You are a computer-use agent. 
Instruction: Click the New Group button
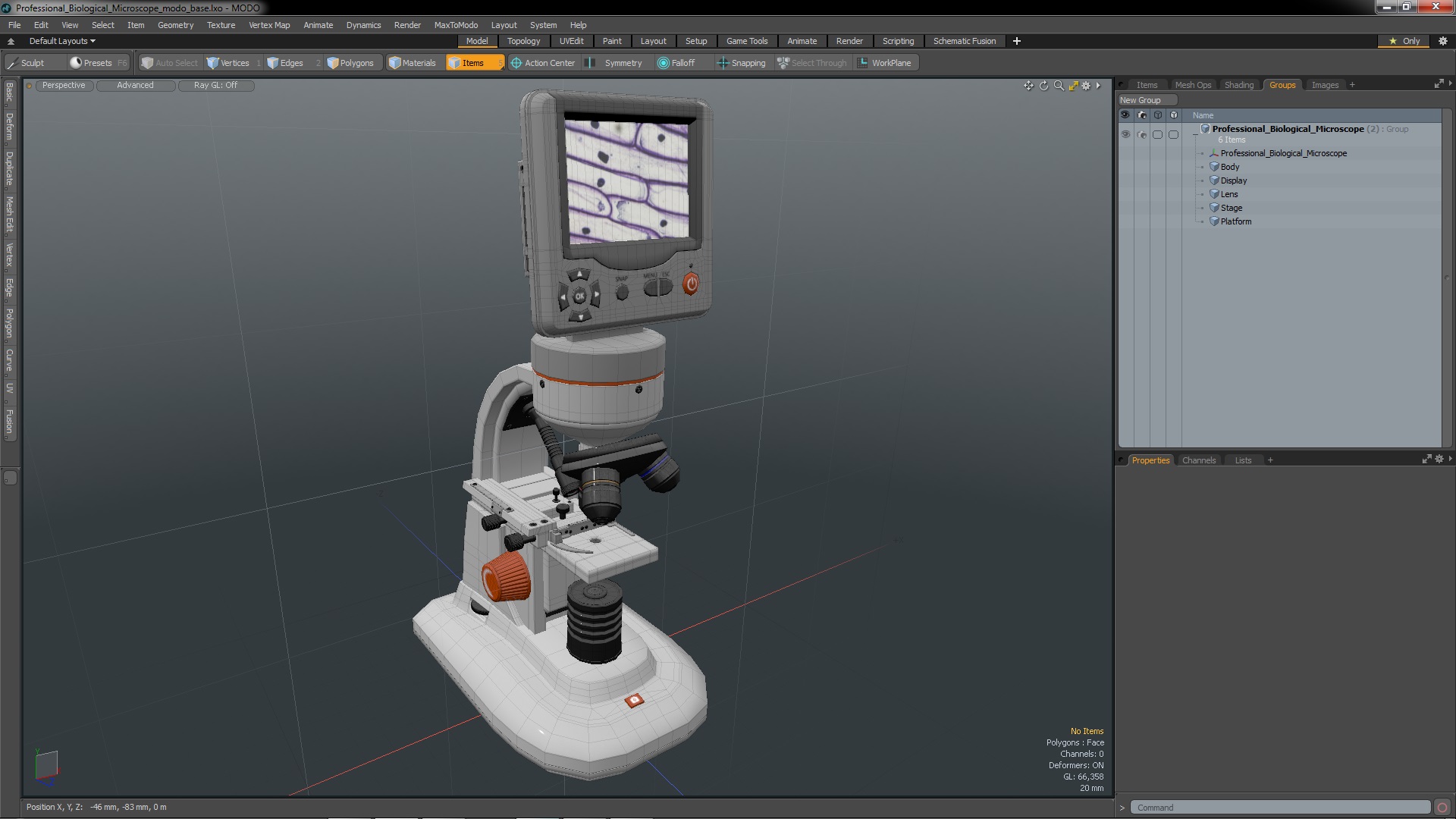[x=1147, y=100]
